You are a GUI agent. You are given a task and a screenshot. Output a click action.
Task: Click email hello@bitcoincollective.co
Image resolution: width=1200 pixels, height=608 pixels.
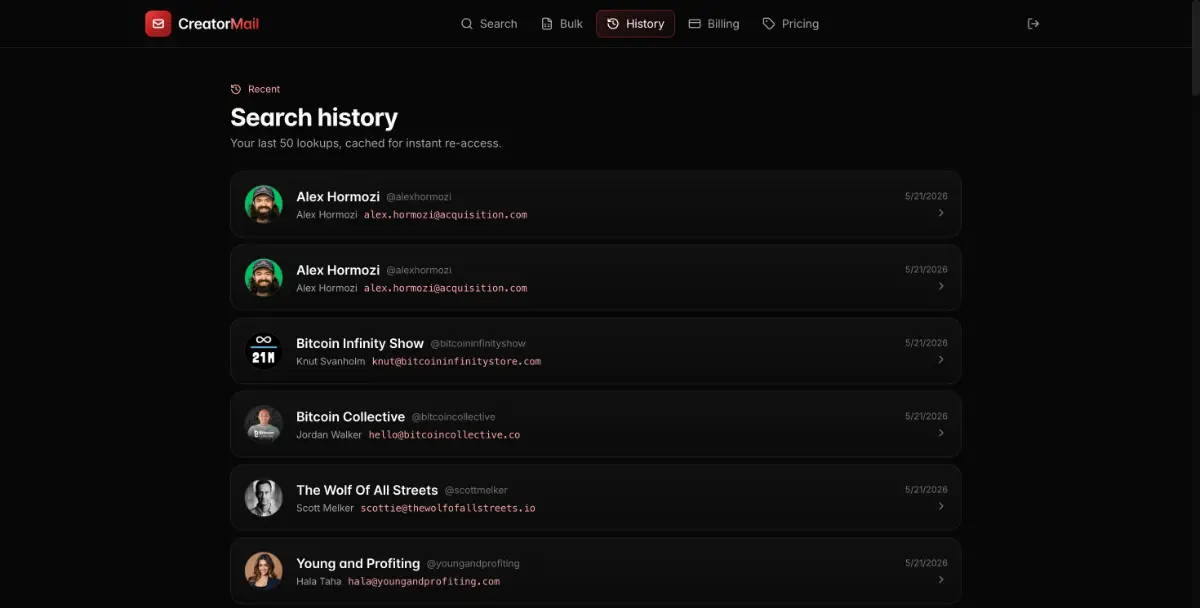click(444, 435)
